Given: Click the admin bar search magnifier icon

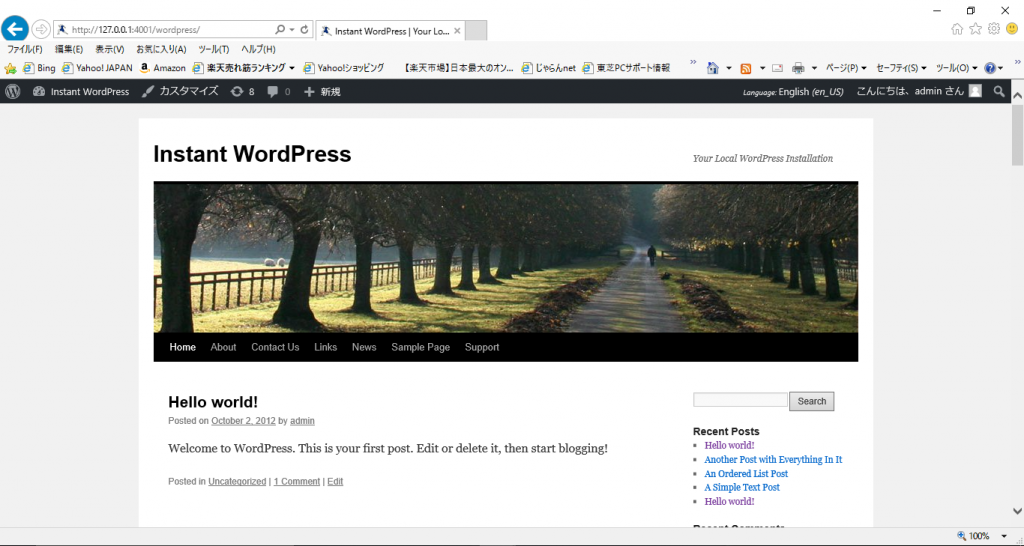Looking at the screenshot, I should 998,92.
